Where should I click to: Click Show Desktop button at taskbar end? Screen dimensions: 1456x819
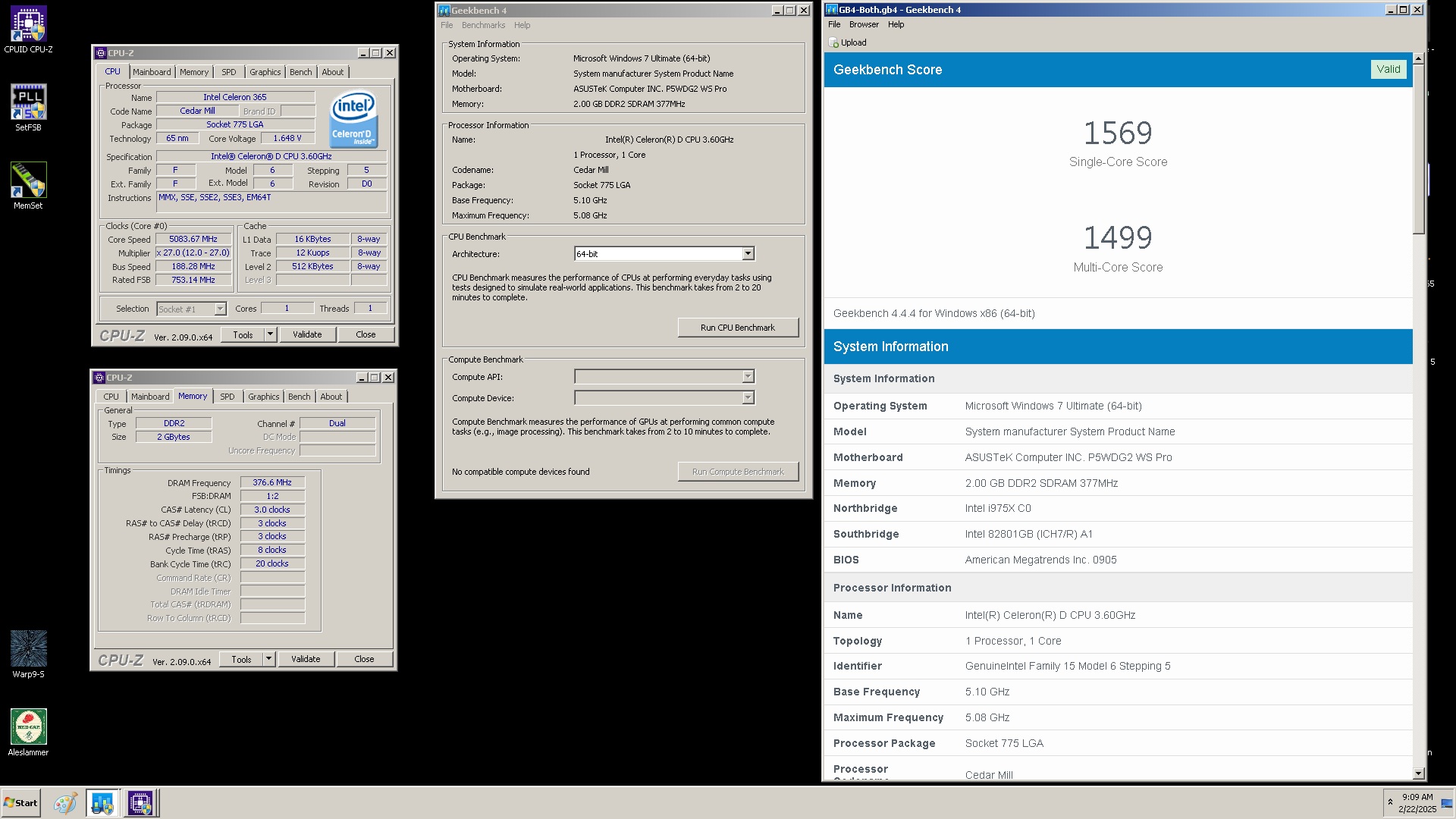(1447, 802)
